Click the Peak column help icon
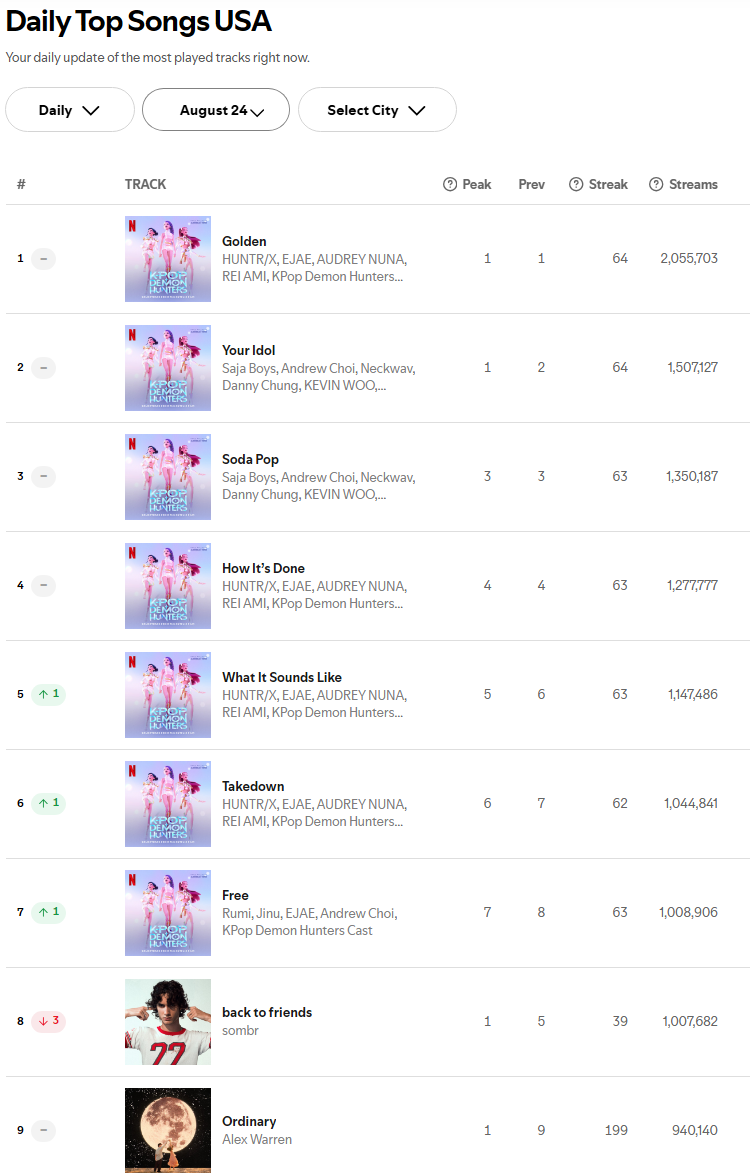The width and height of the screenshot is (750, 1173). click(x=450, y=184)
